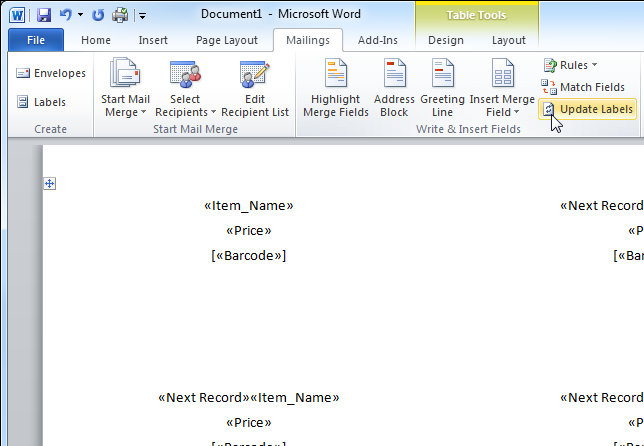Click the Table Tools contextual header

pos(476,15)
